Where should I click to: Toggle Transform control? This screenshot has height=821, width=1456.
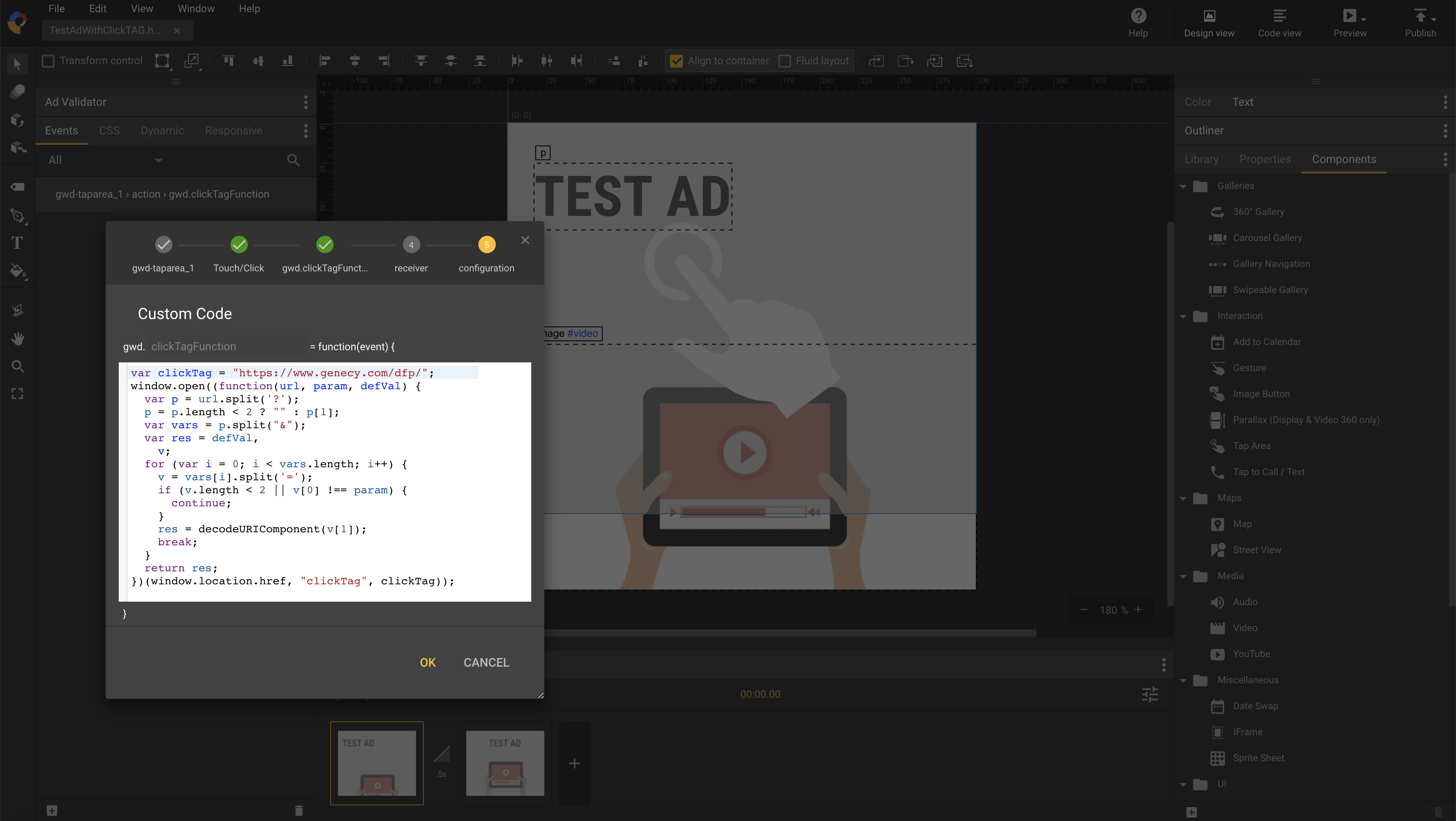48,61
